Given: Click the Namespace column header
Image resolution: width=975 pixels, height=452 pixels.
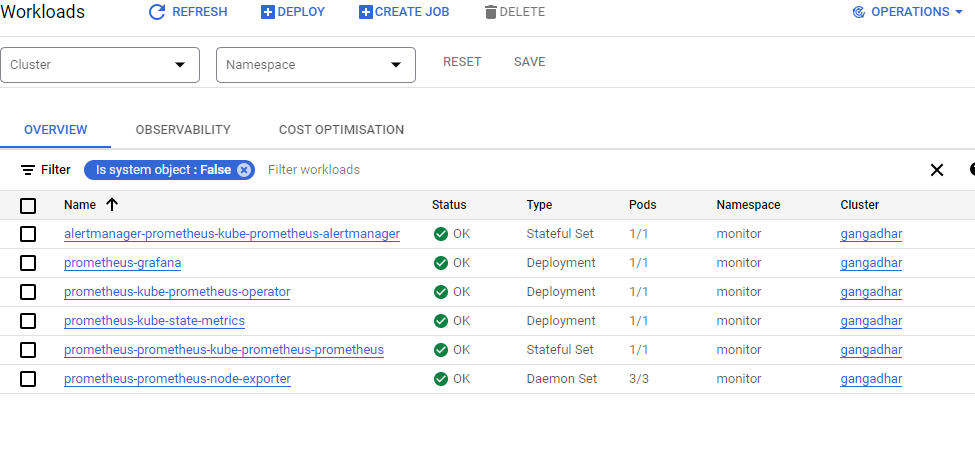Looking at the screenshot, I should pyautogui.click(x=748, y=205).
